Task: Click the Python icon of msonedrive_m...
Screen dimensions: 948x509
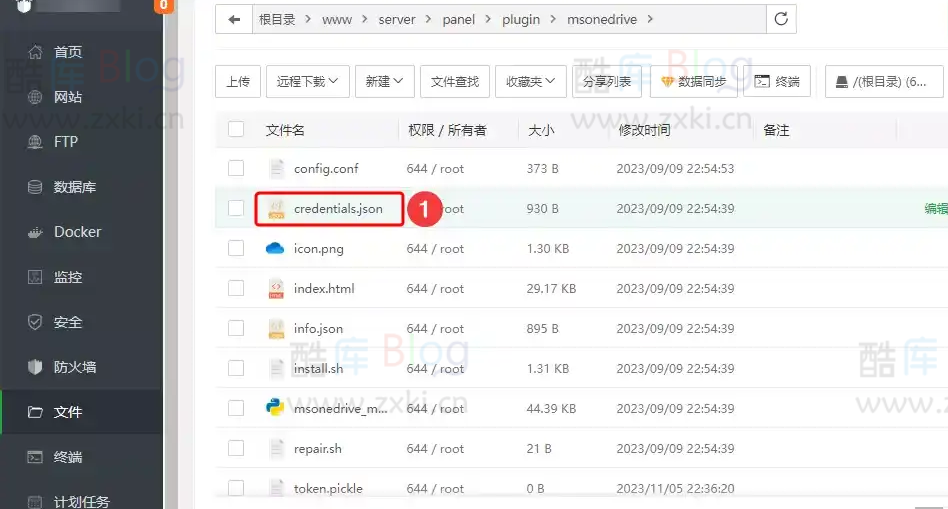Action: (x=275, y=408)
